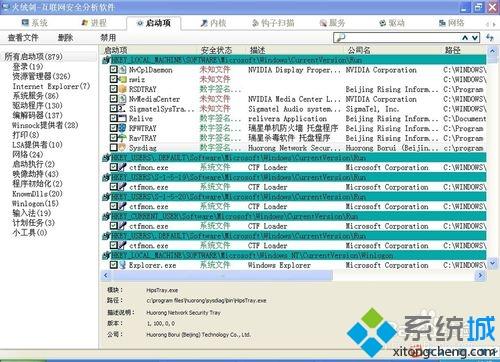Collapse the HKEY_CURRENT_USER Run group
500x362 pixels.
tap(106, 217)
